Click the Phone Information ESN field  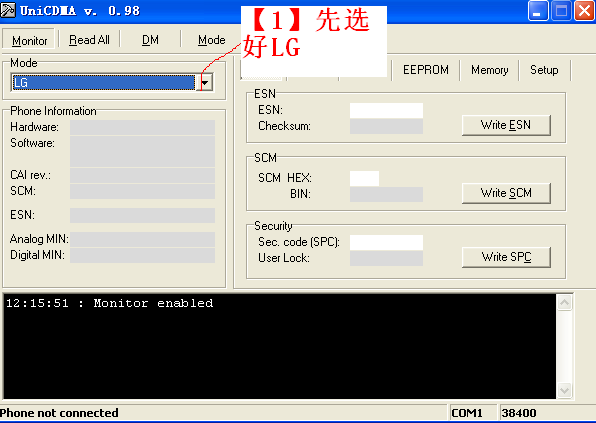[x=142, y=215]
